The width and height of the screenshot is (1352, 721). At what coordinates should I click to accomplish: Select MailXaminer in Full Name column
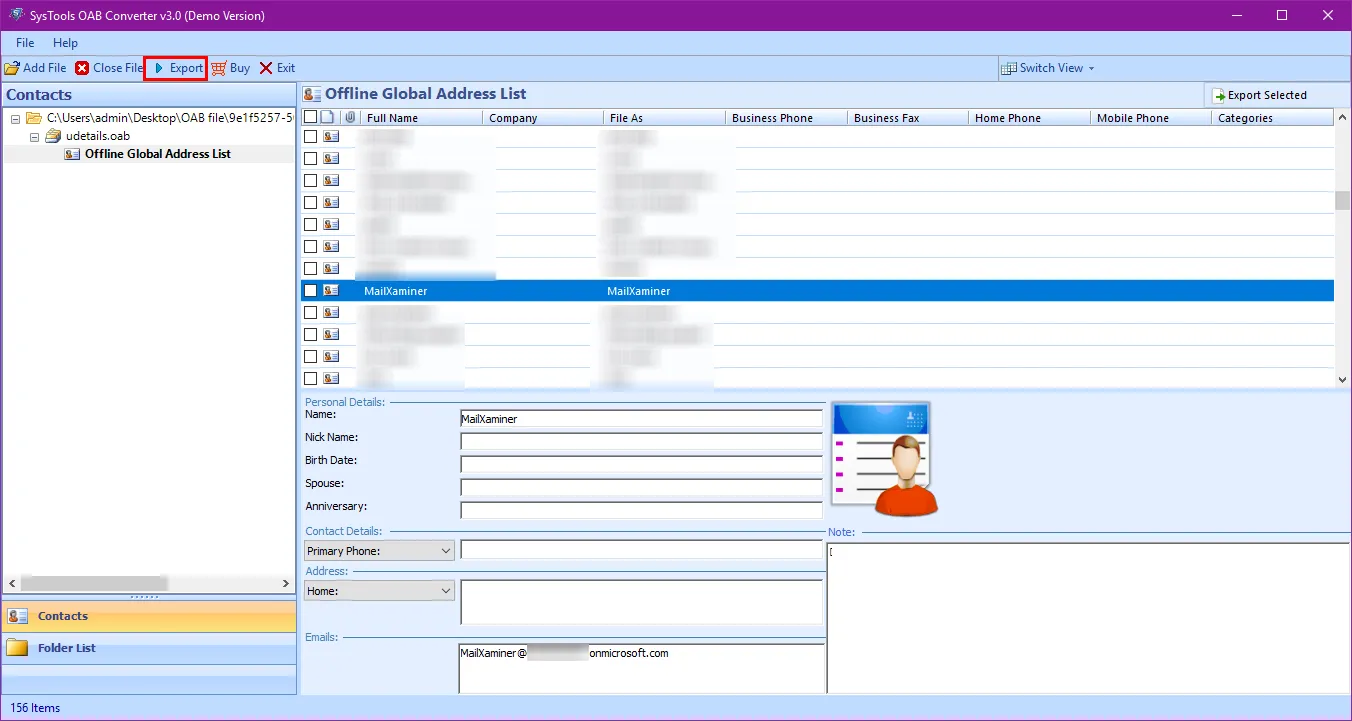(395, 291)
